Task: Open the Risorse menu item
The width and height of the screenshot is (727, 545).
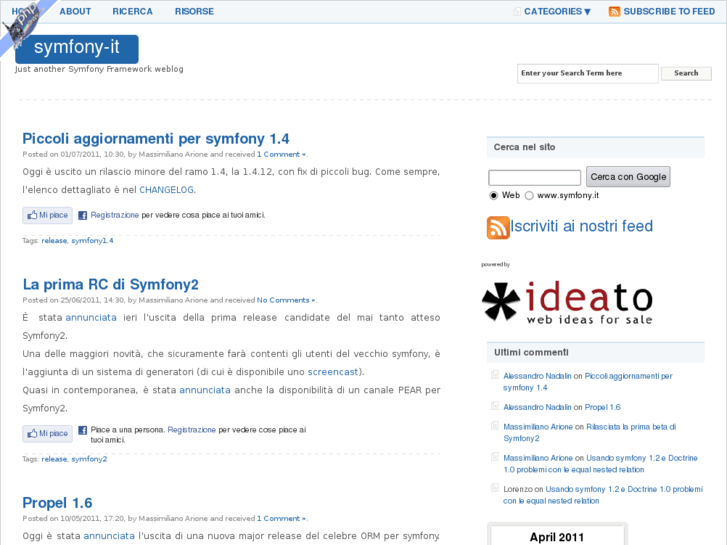Action: pos(194,12)
